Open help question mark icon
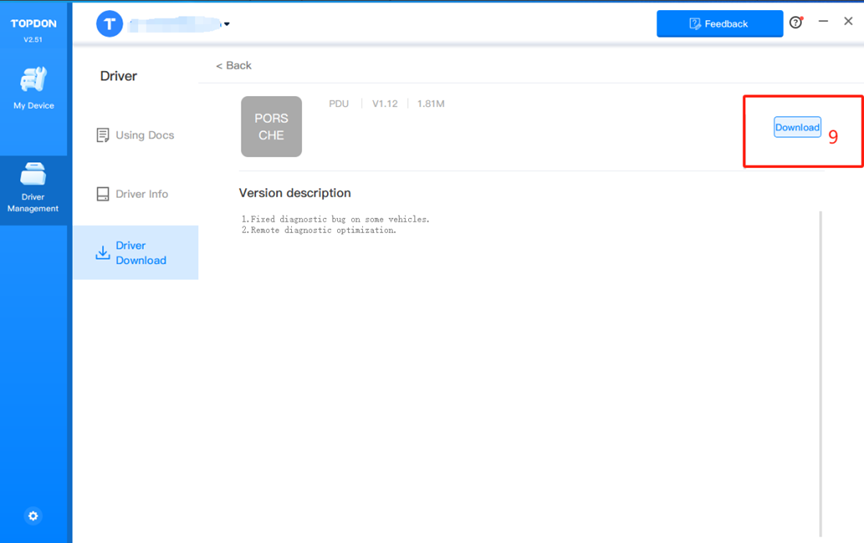This screenshot has width=864, height=543. (x=796, y=23)
